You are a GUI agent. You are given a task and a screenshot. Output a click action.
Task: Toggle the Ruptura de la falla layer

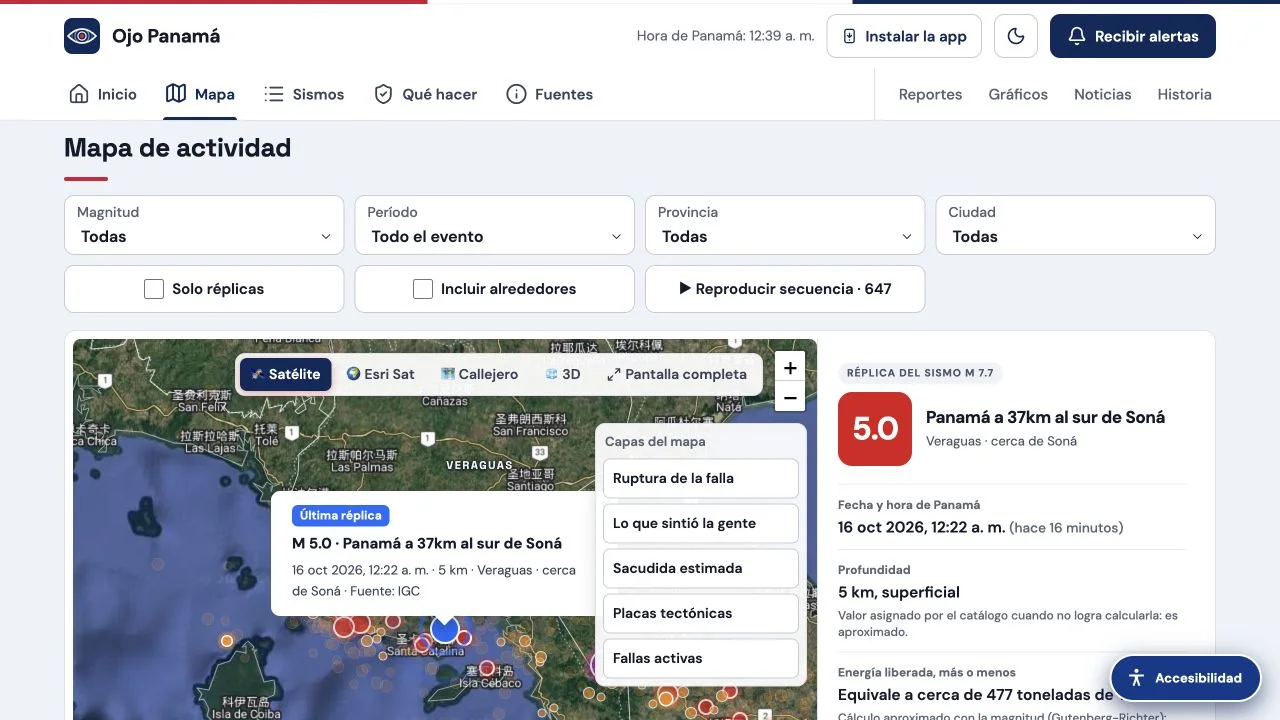click(701, 478)
